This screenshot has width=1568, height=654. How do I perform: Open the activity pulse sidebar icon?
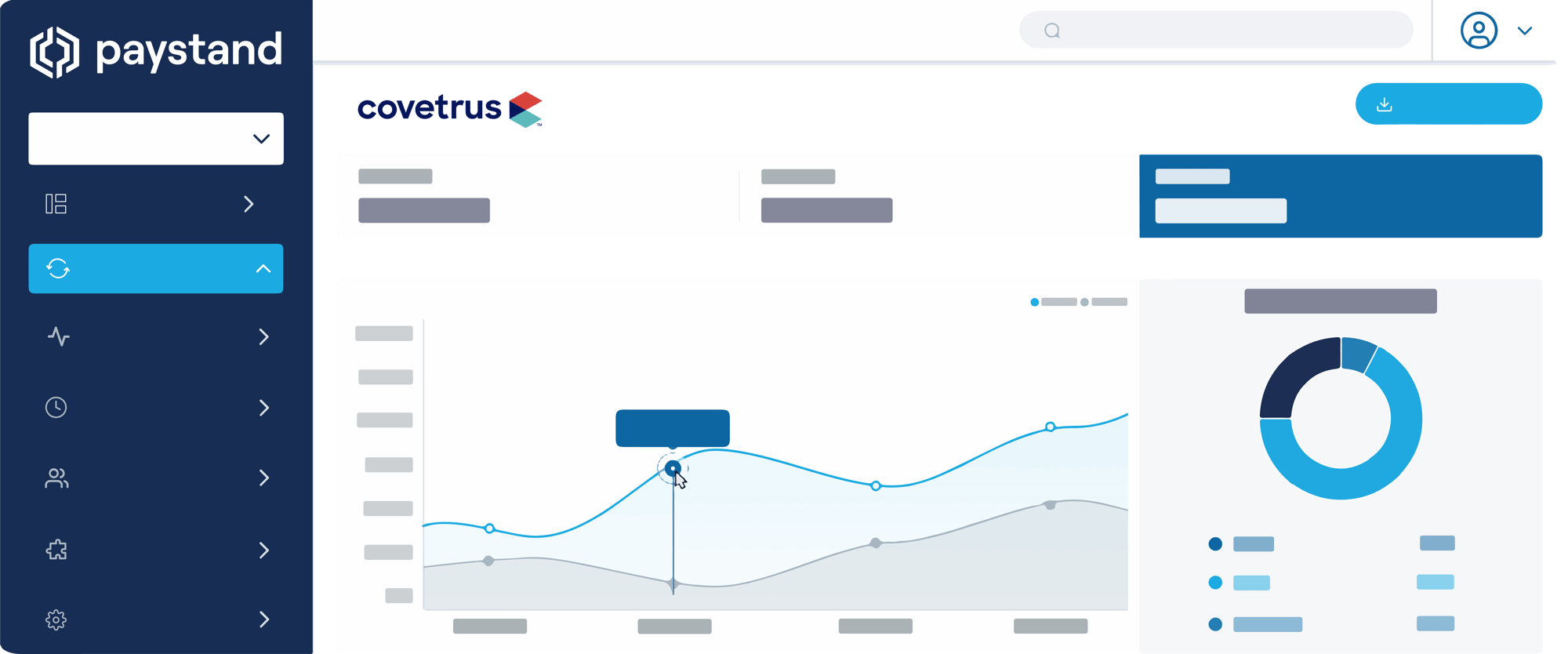59,336
